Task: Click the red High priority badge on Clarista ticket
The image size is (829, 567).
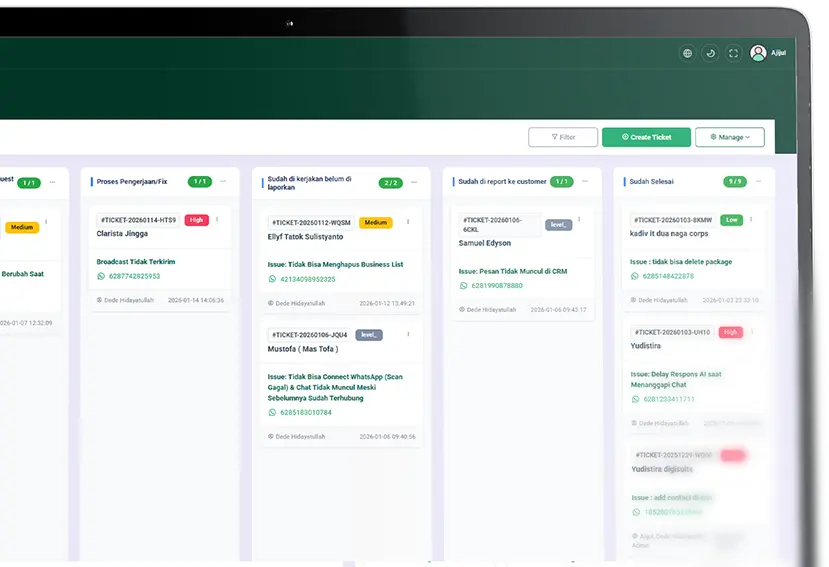Action: point(196,220)
